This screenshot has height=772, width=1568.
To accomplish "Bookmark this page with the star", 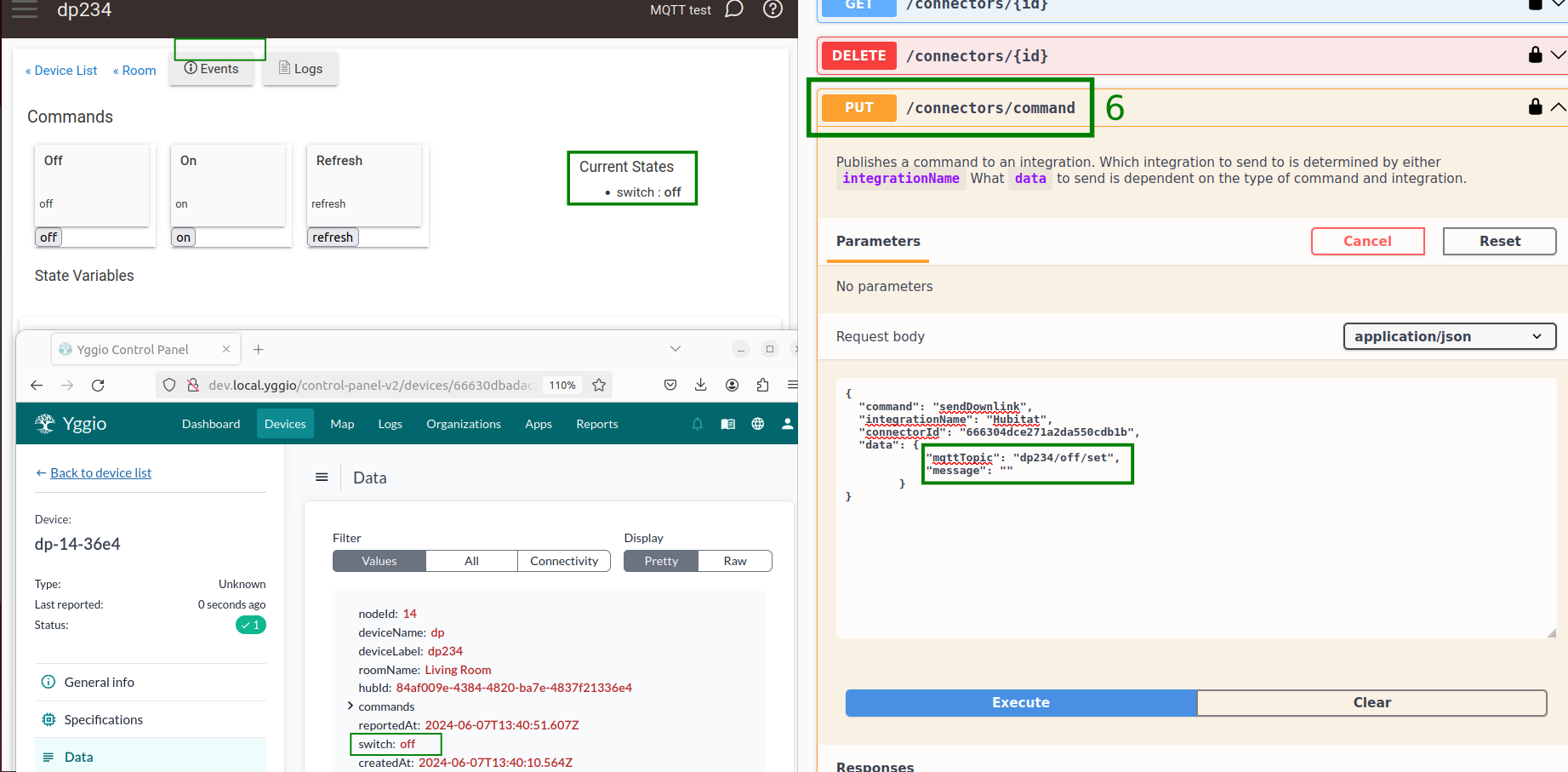I will (599, 385).
